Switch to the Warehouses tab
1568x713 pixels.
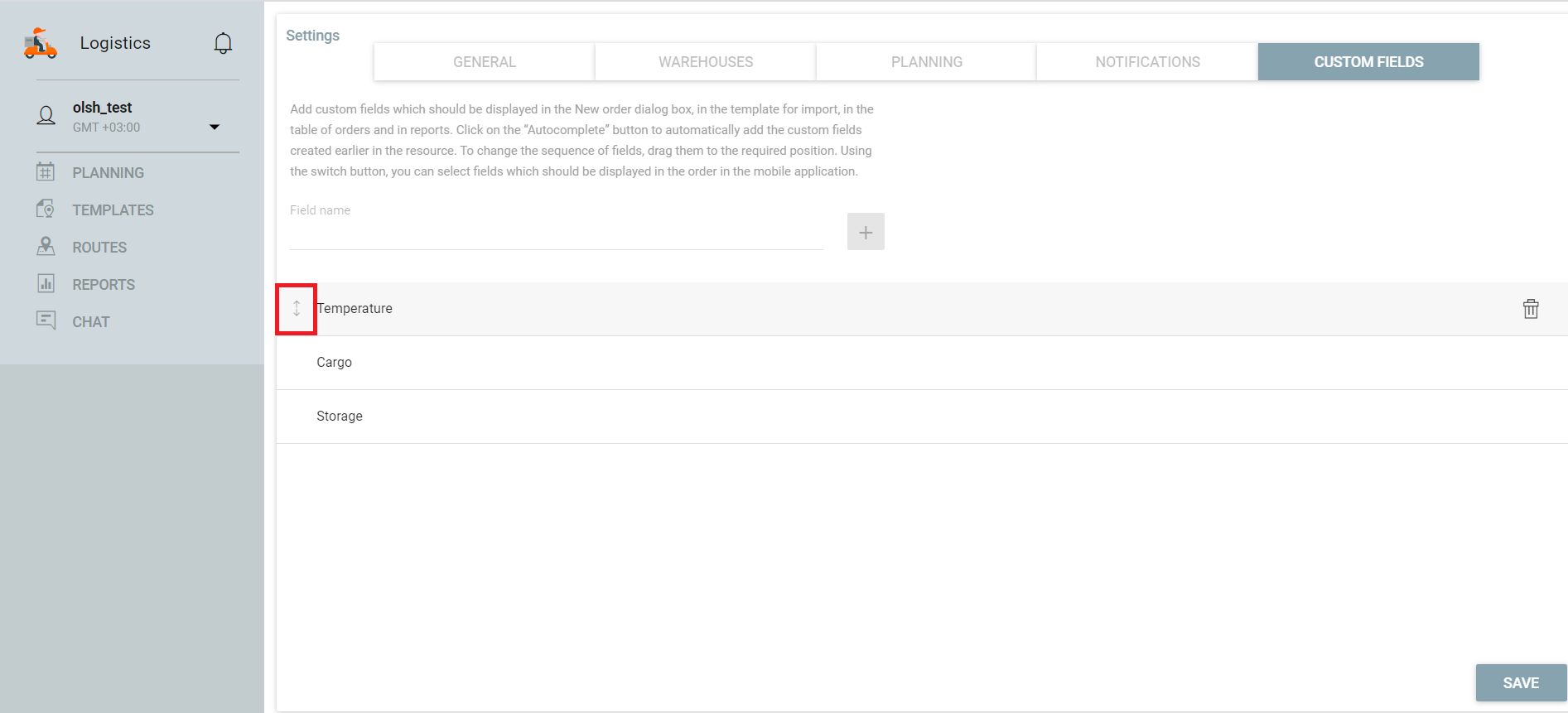coord(705,62)
